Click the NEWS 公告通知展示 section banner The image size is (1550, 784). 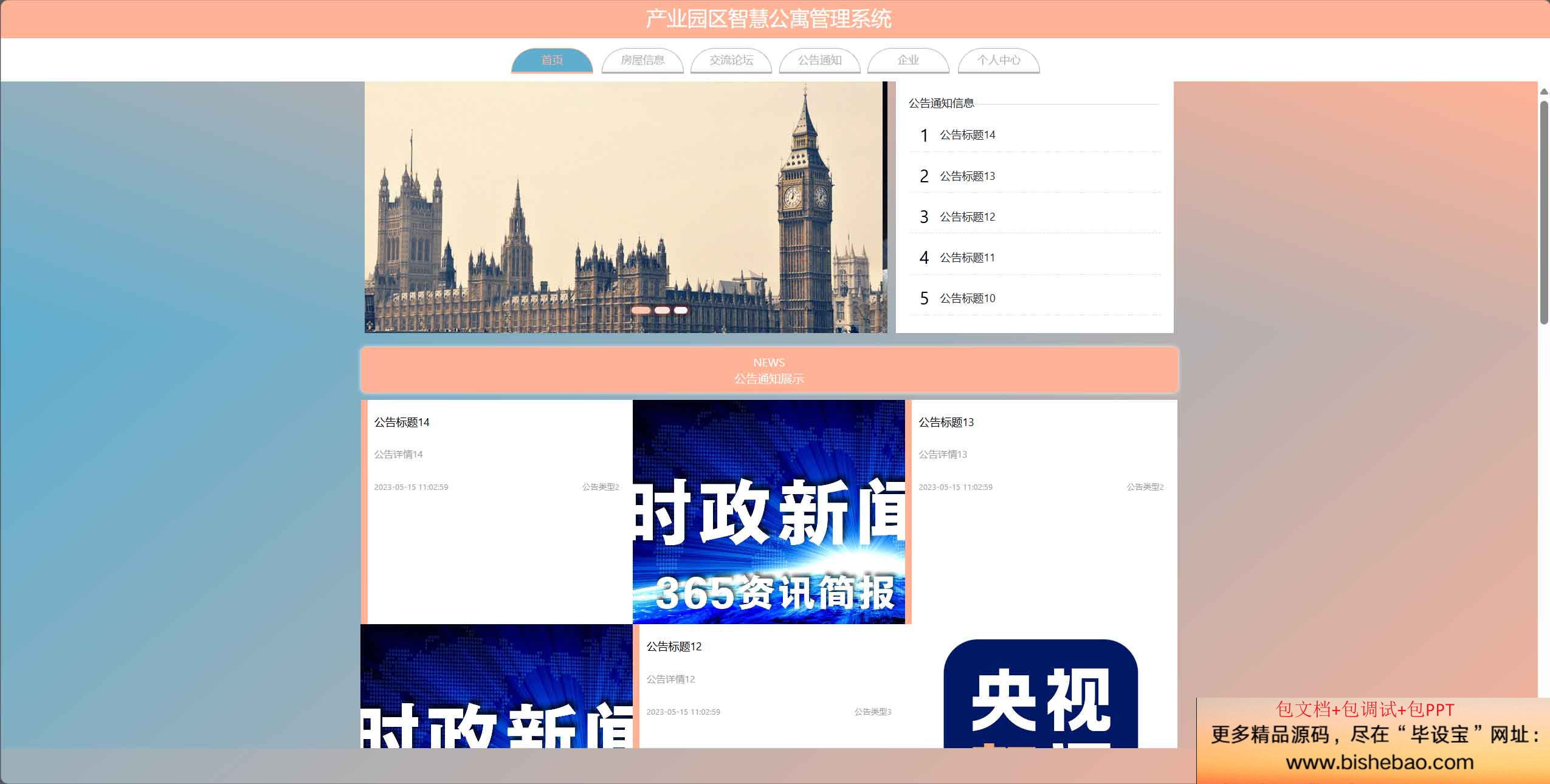pos(769,370)
